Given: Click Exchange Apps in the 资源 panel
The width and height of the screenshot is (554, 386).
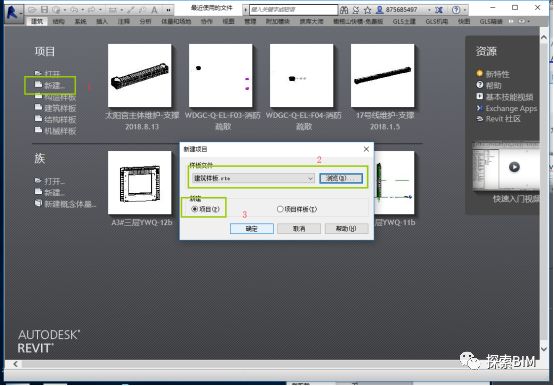Looking at the screenshot, I should (x=507, y=108).
